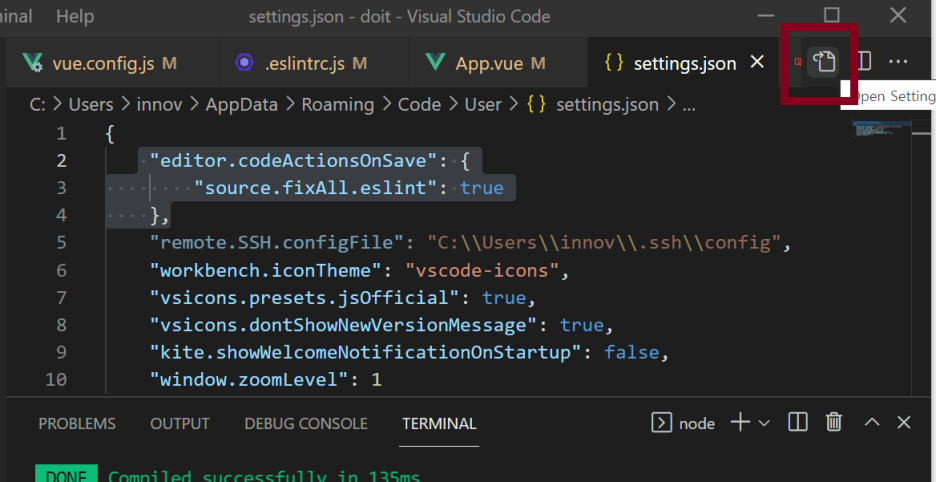This screenshot has width=936, height=482.
Task: Click the false value on line 9
Action: coord(632,352)
